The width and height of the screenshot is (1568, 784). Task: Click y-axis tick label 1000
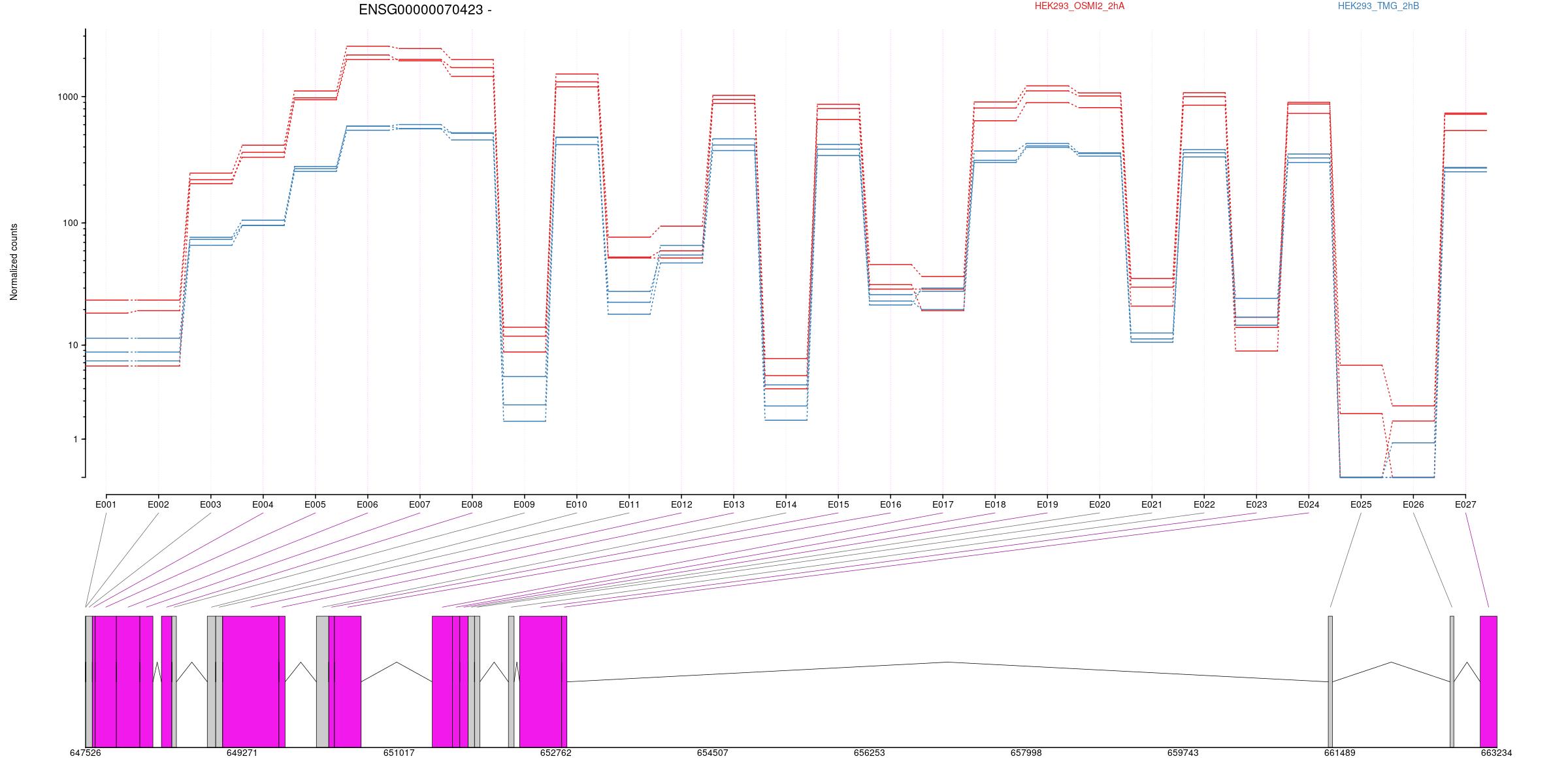click(68, 97)
